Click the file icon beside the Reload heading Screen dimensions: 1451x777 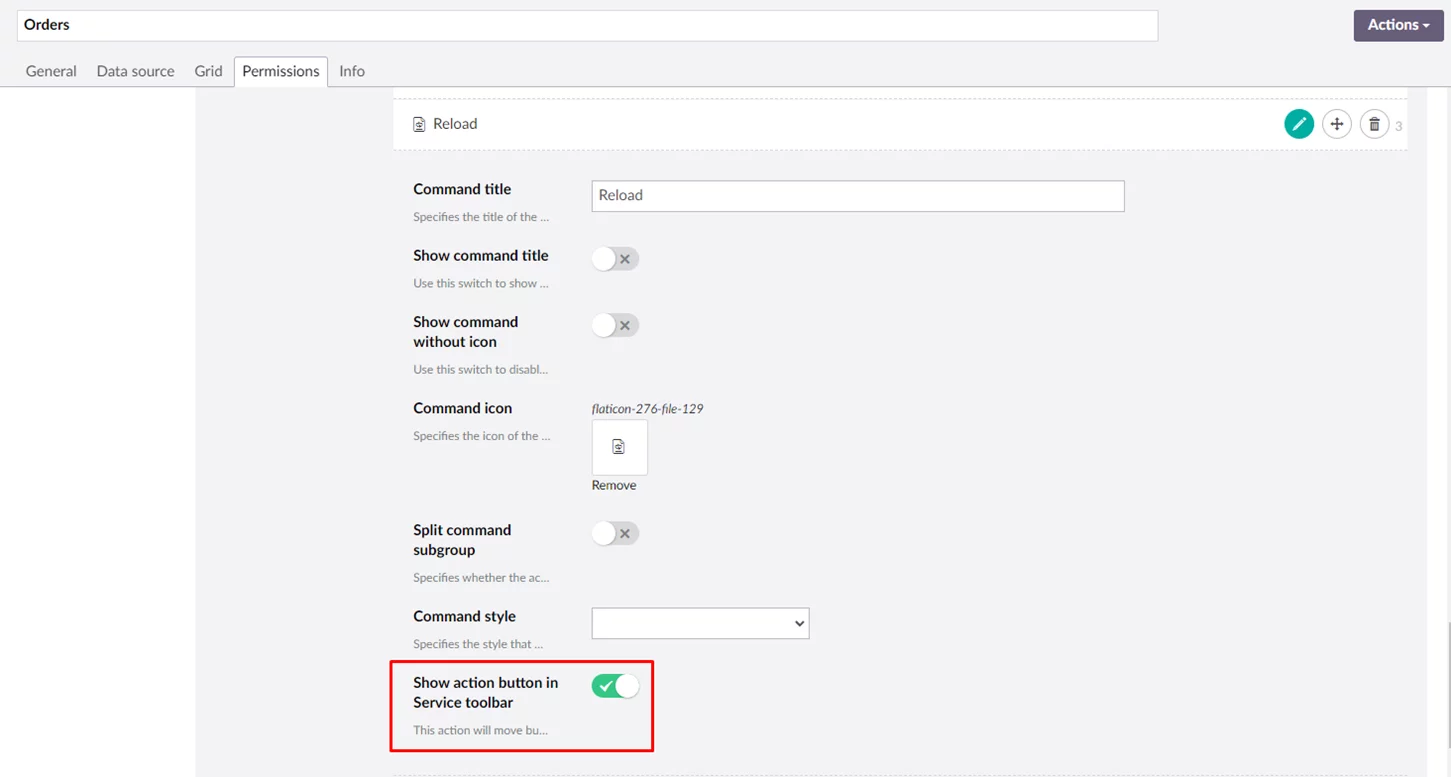click(419, 125)
